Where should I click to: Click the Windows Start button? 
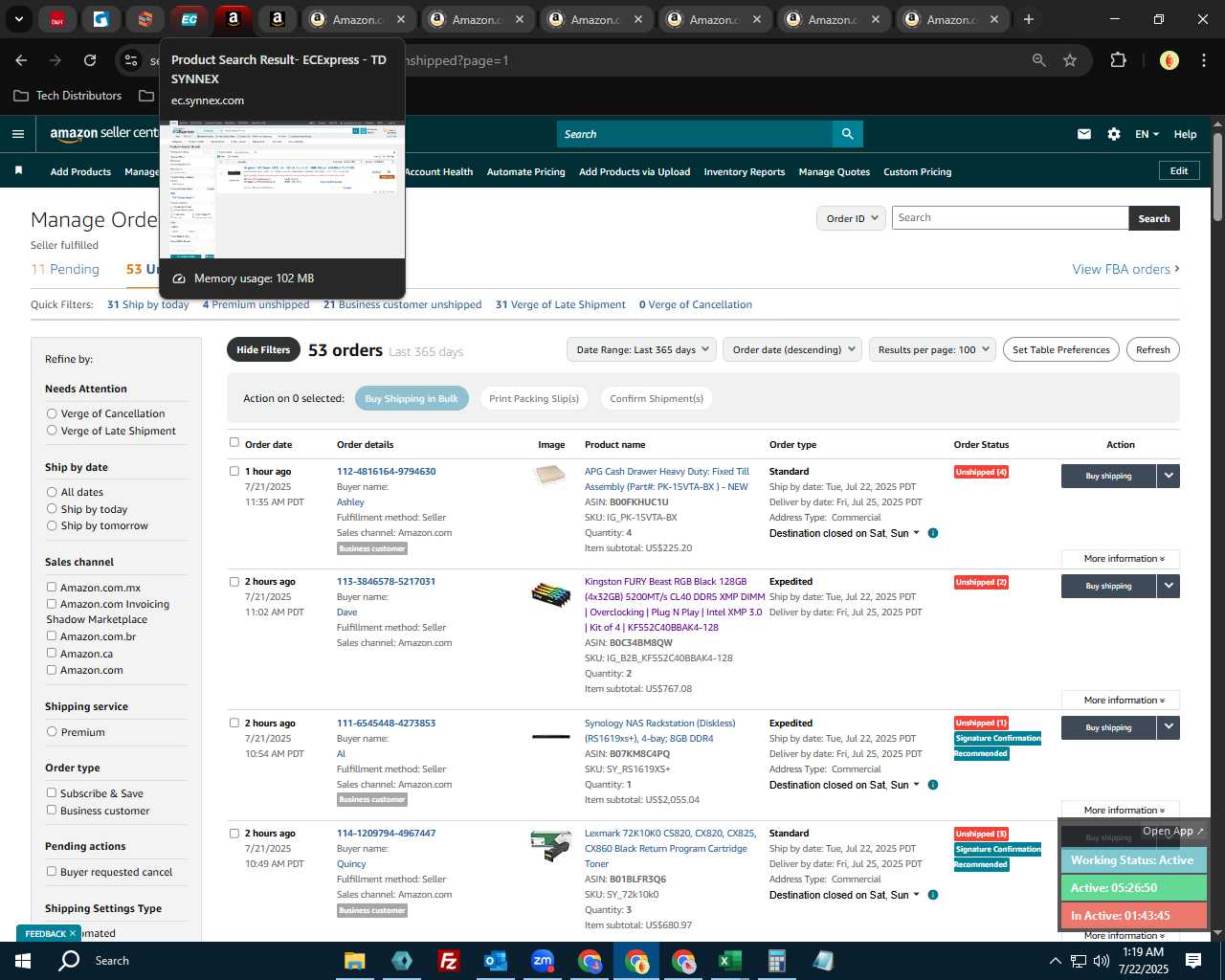tap(23, 961)
